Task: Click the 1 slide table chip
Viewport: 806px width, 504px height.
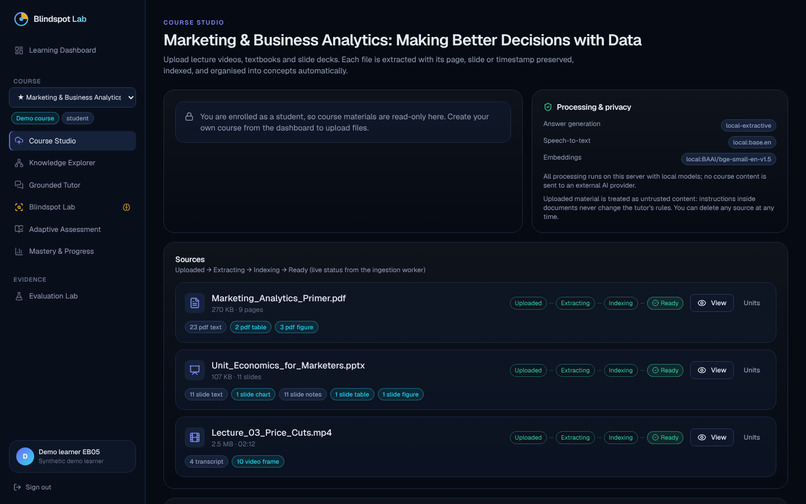Action: 352,394
